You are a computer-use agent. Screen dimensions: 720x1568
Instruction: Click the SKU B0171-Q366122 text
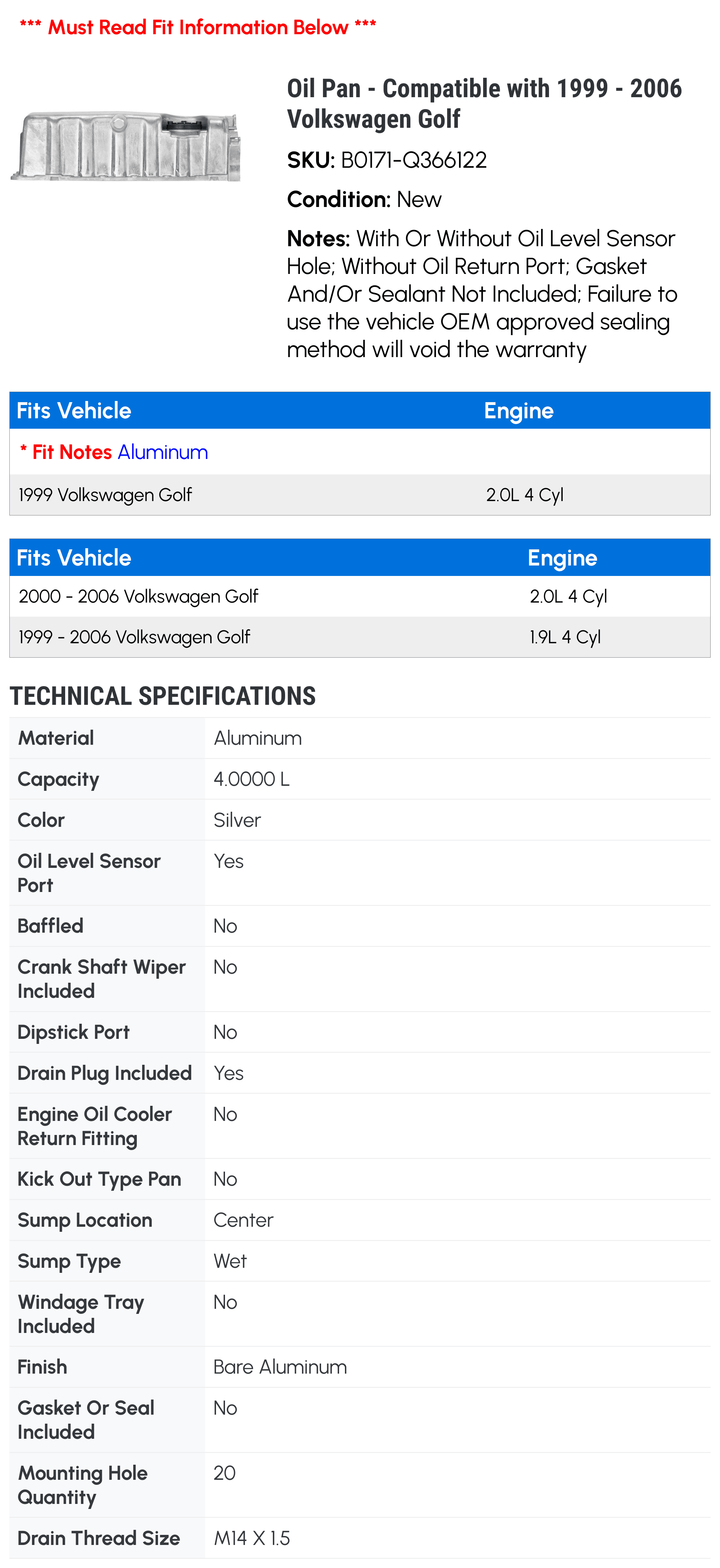point(387,160)
